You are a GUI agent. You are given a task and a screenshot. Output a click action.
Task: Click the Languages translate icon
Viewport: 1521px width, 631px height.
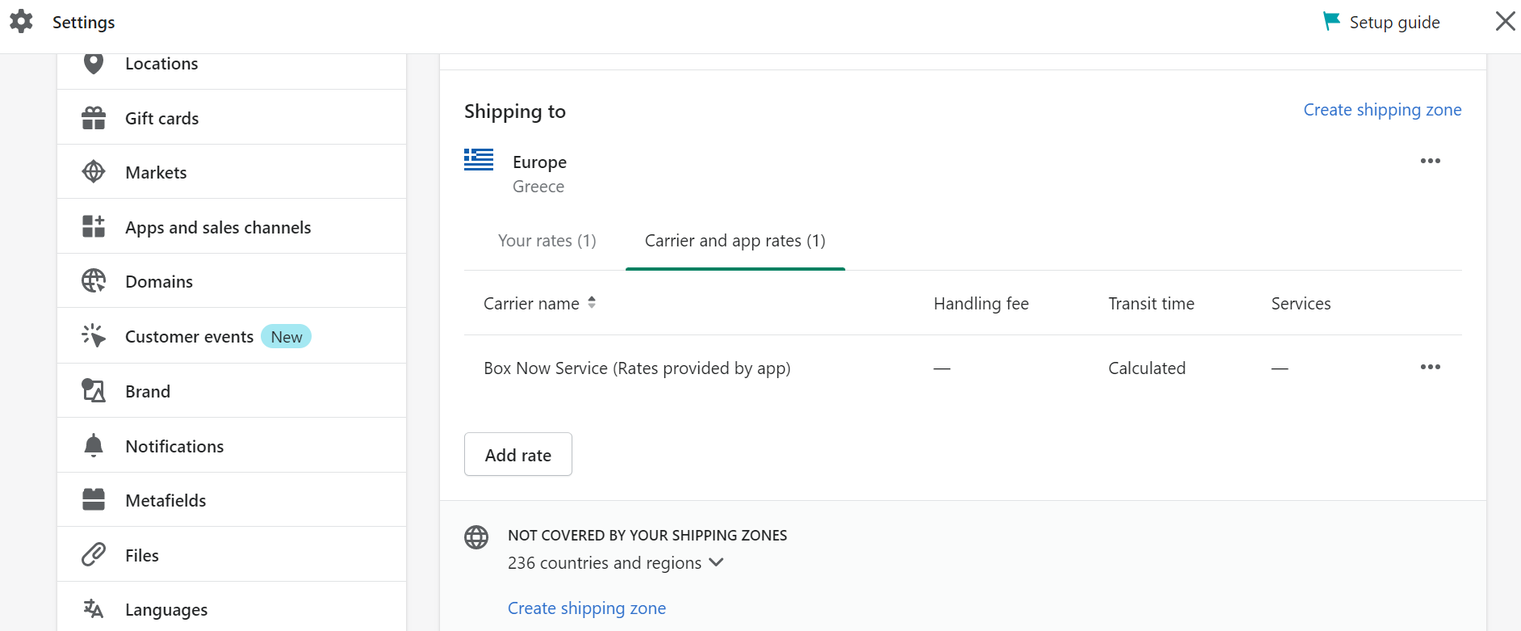93,609
